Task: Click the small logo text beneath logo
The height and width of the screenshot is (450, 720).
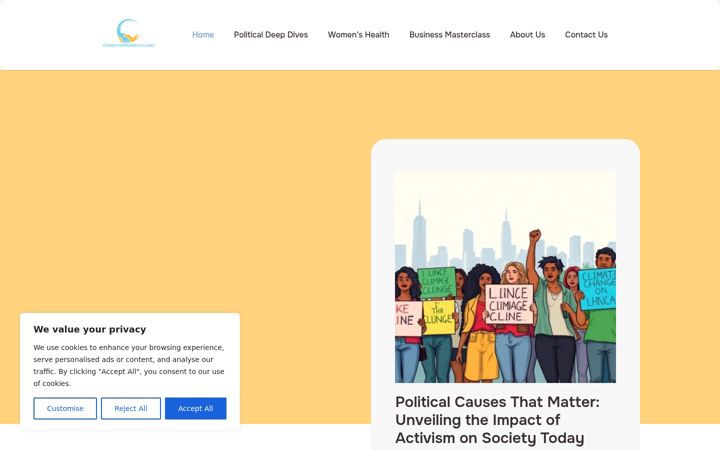Action: [129, 45]
